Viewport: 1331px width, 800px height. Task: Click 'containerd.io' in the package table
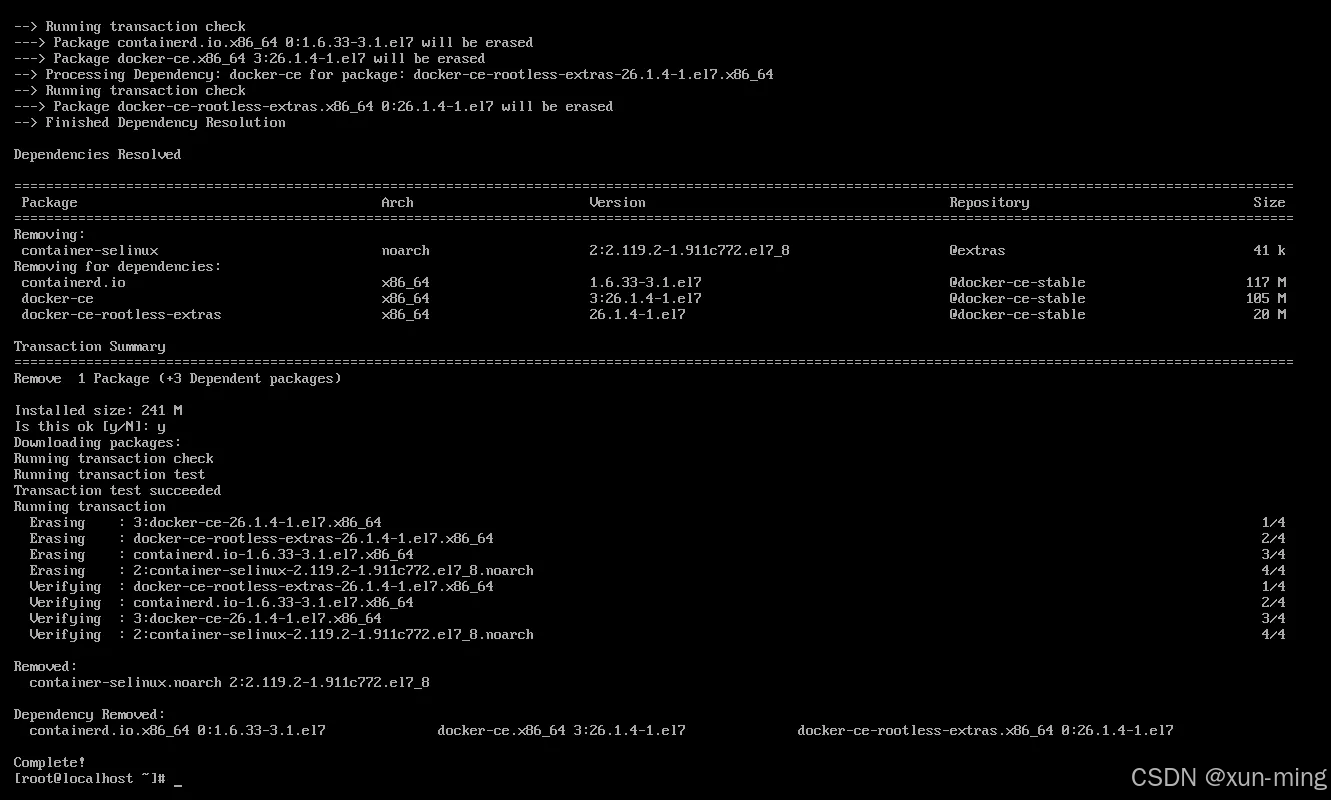(73, 282)
